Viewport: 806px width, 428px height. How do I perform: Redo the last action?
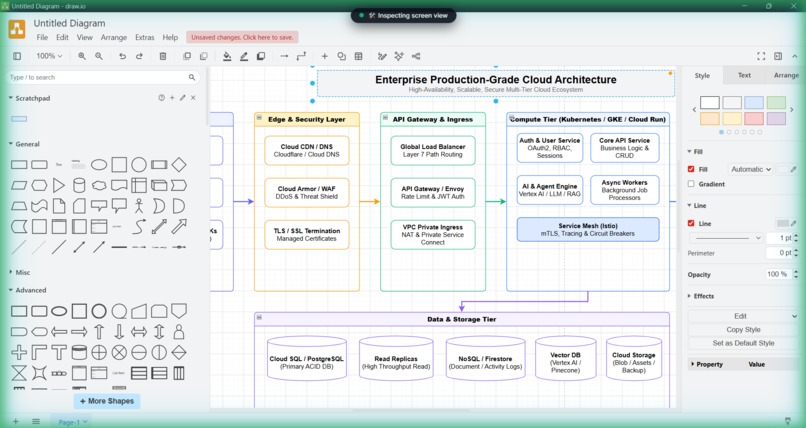[139, 56]
